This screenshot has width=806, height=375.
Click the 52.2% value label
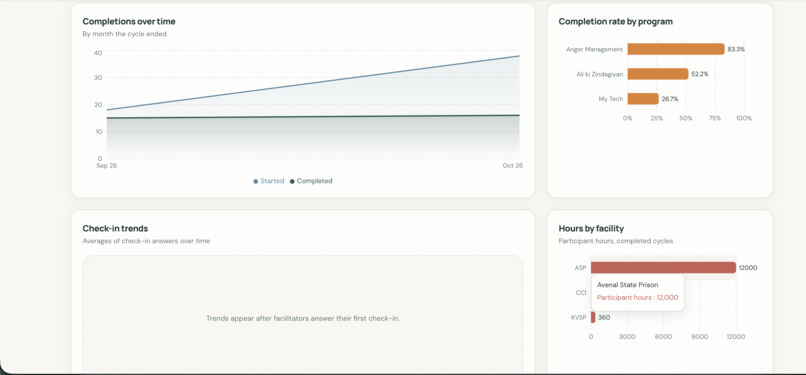coord(700,74)
